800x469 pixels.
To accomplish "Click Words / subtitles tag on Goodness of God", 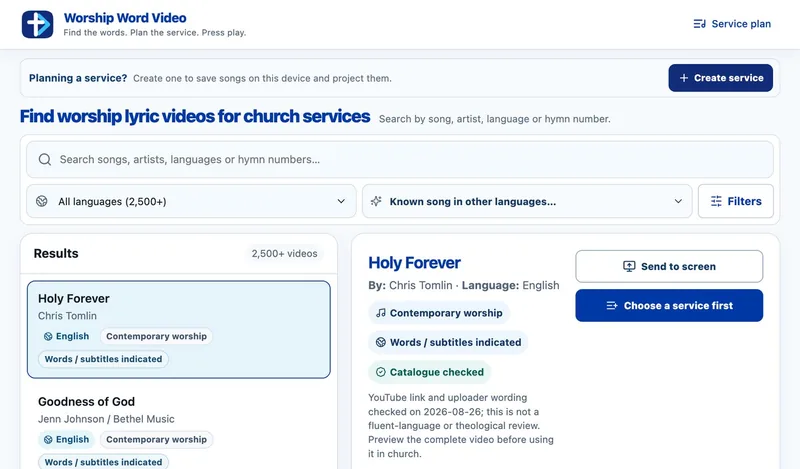I will click(x=103, y=462).
